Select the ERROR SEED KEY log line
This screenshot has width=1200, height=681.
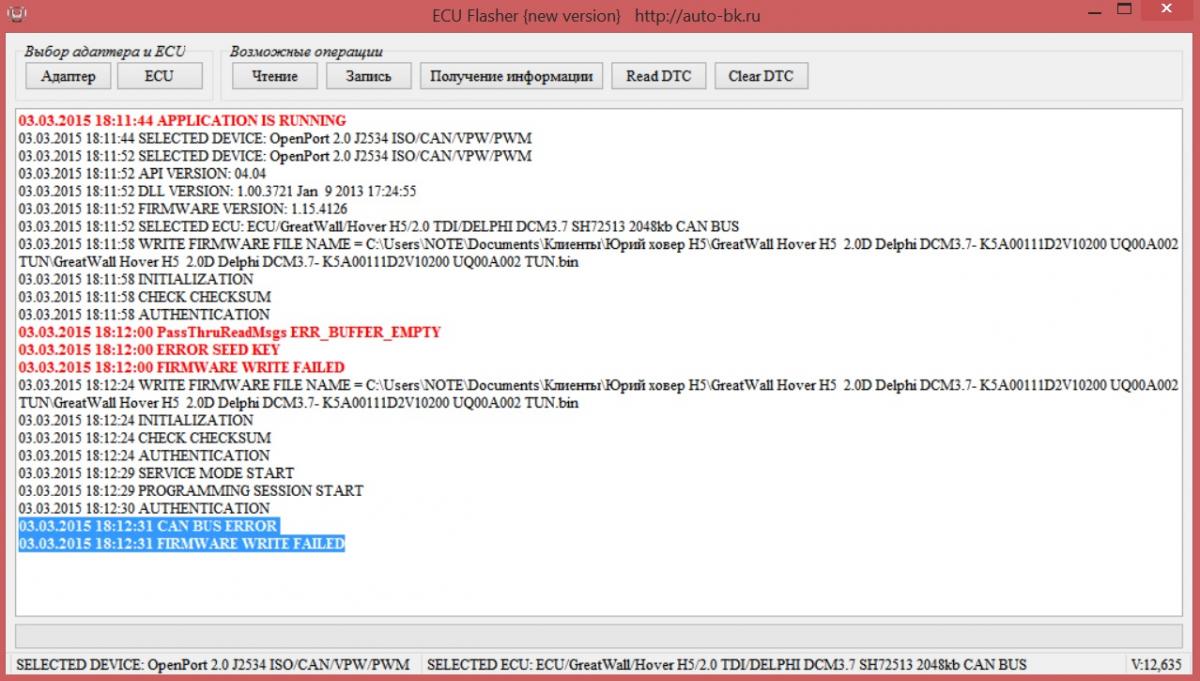[x=149, y=350]
